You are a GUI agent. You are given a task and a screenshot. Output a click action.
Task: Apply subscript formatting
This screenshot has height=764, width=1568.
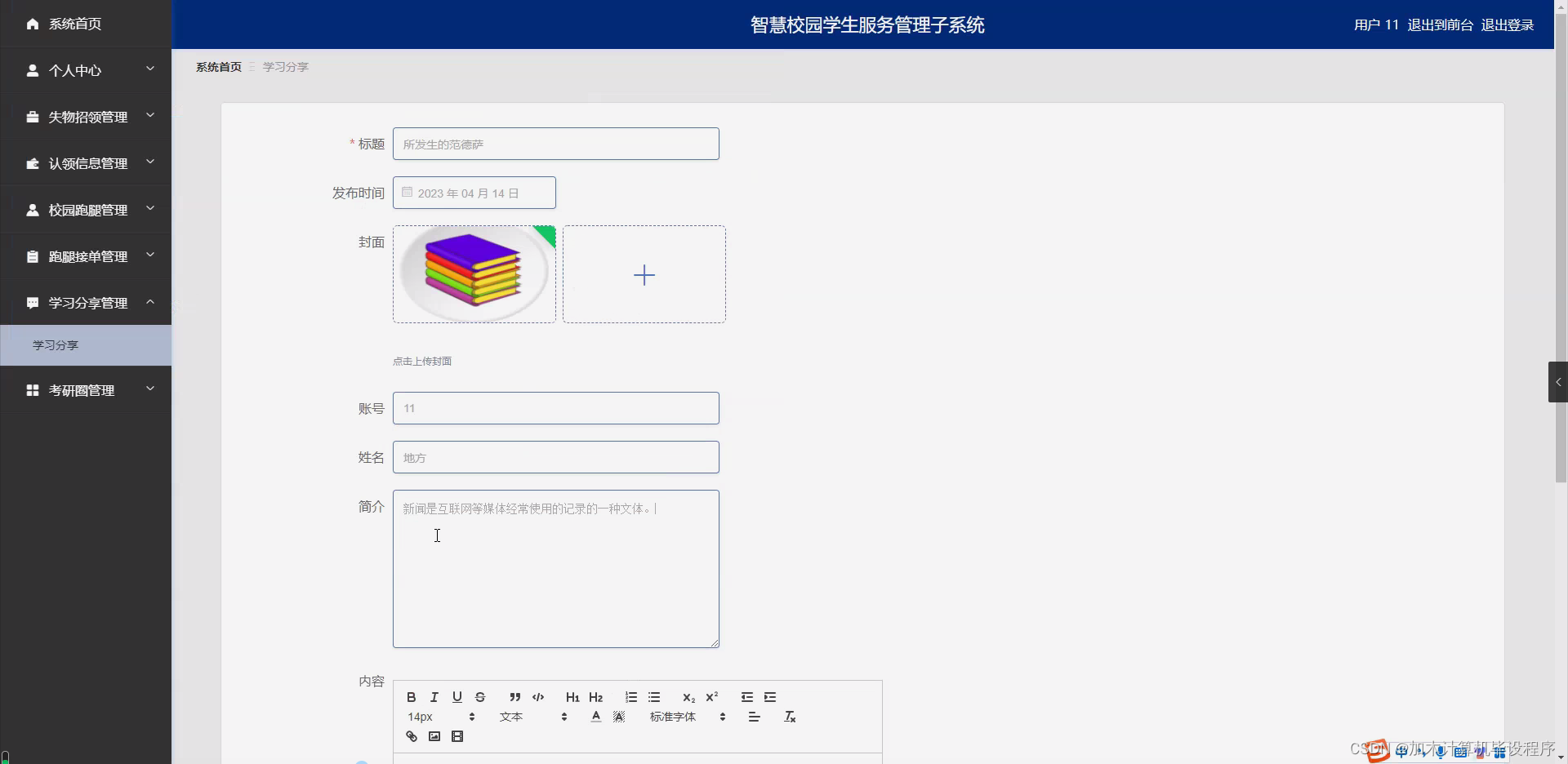[x=688, y=697]
